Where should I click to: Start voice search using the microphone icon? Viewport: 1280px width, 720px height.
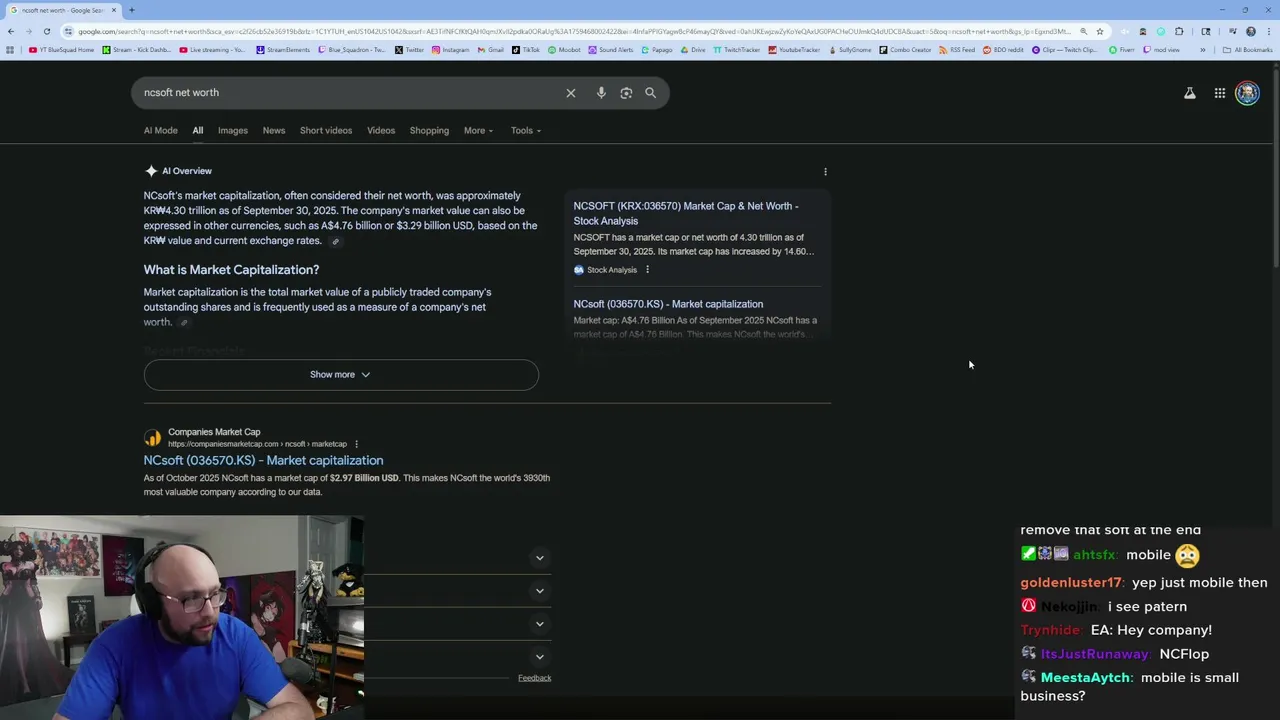pyautogui.click(x=601, y=93)
